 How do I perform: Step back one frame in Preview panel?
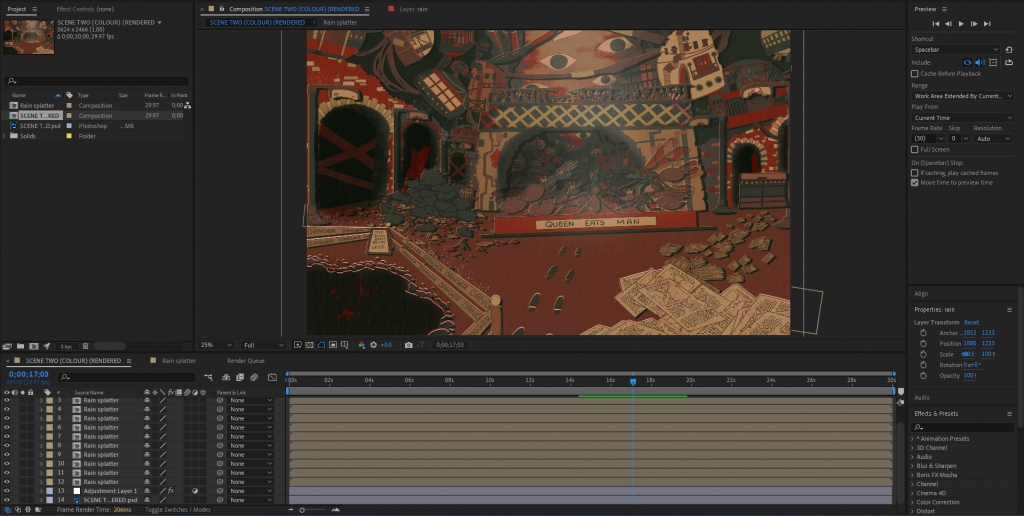pyautogui.click(x=948, y=24)
